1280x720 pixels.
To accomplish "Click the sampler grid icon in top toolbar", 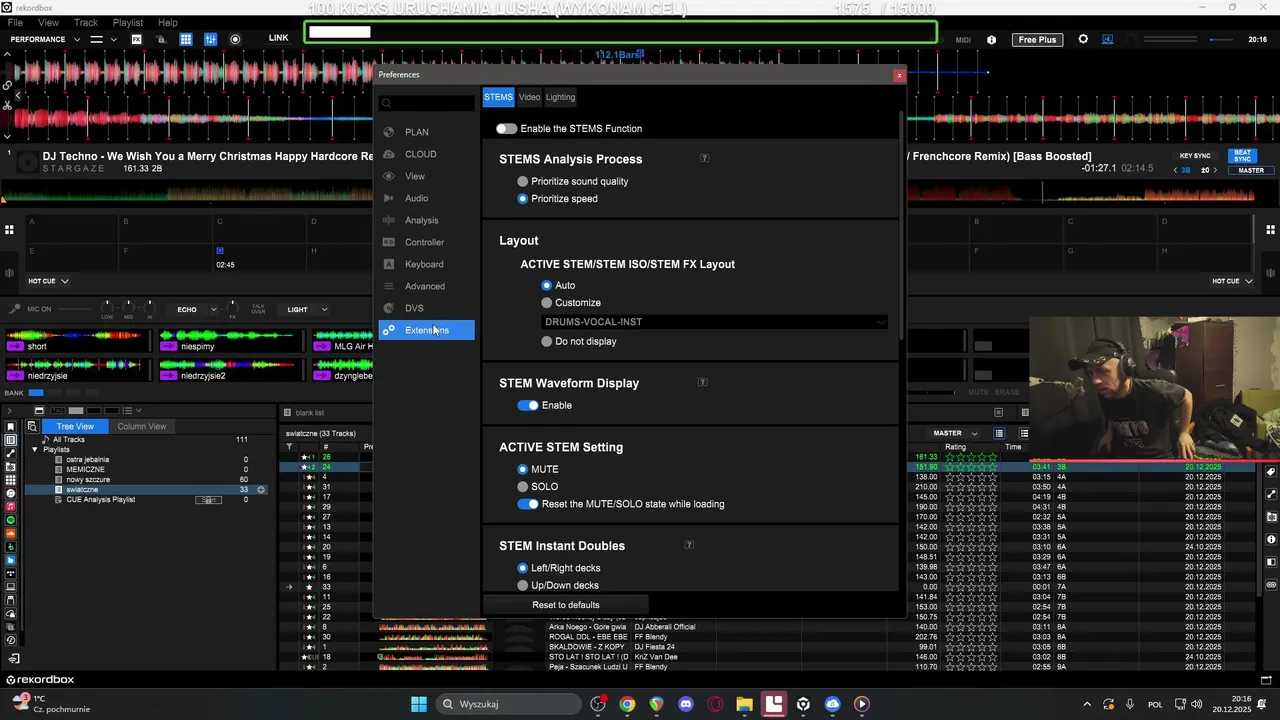I will 186,39.
